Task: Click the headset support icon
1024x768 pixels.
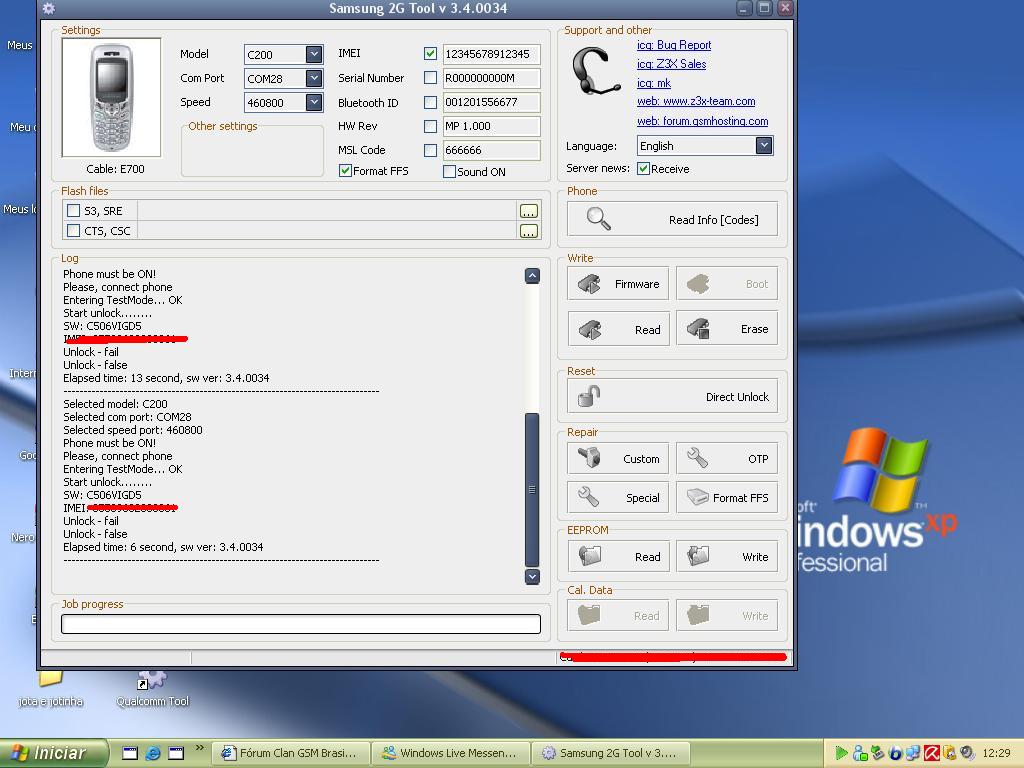Action: click(x=596, y=72)
